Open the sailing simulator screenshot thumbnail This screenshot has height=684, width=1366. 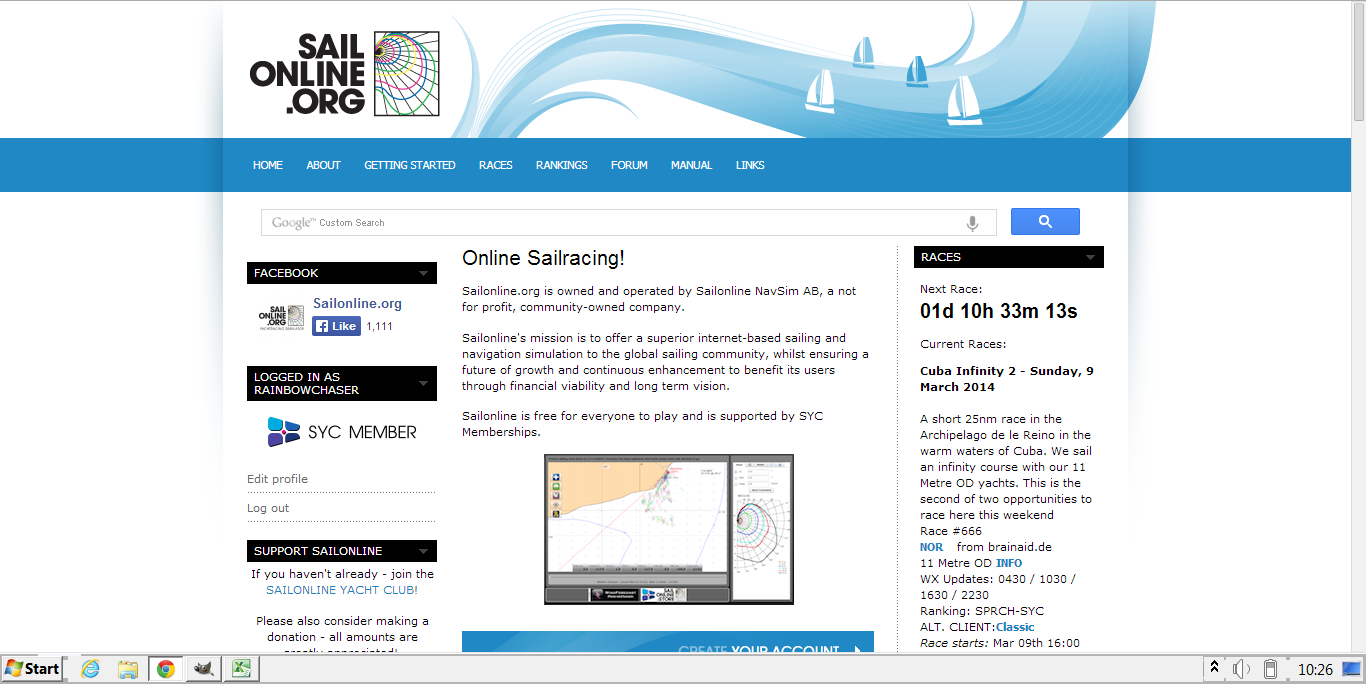pyautogui.click(x=669, y=530)
